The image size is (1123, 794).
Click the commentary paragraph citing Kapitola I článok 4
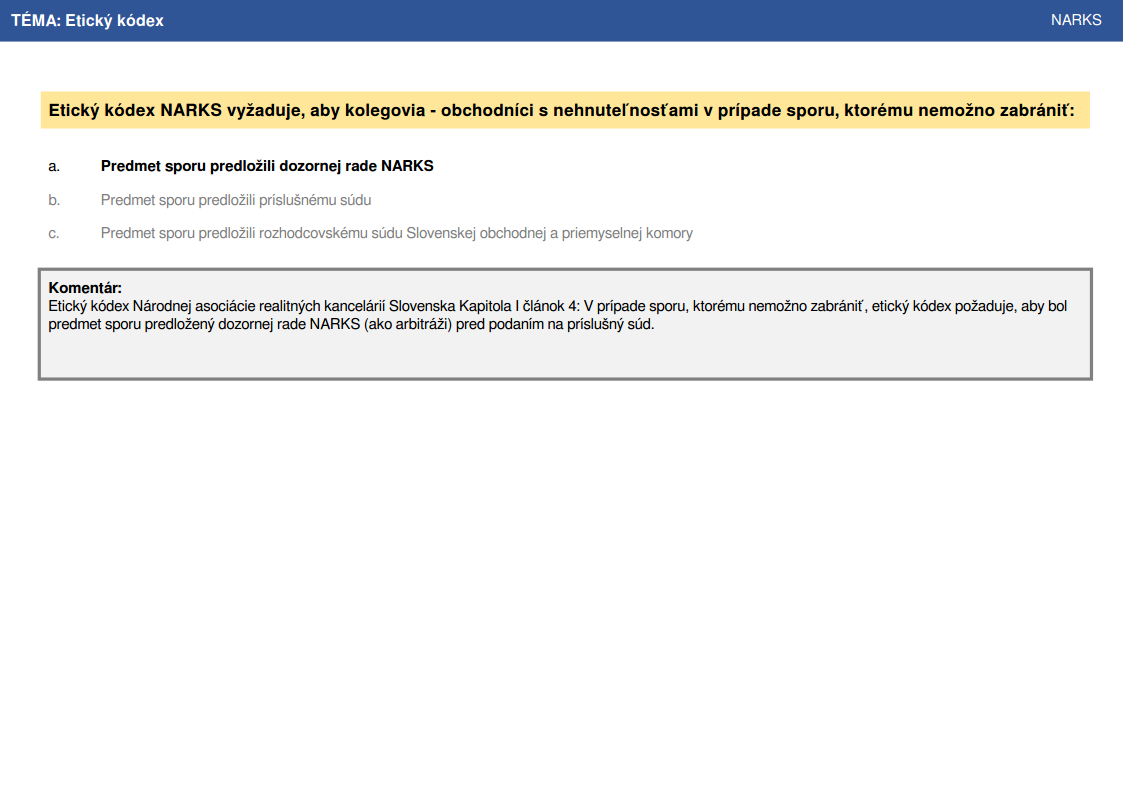(x=557, y=315)
